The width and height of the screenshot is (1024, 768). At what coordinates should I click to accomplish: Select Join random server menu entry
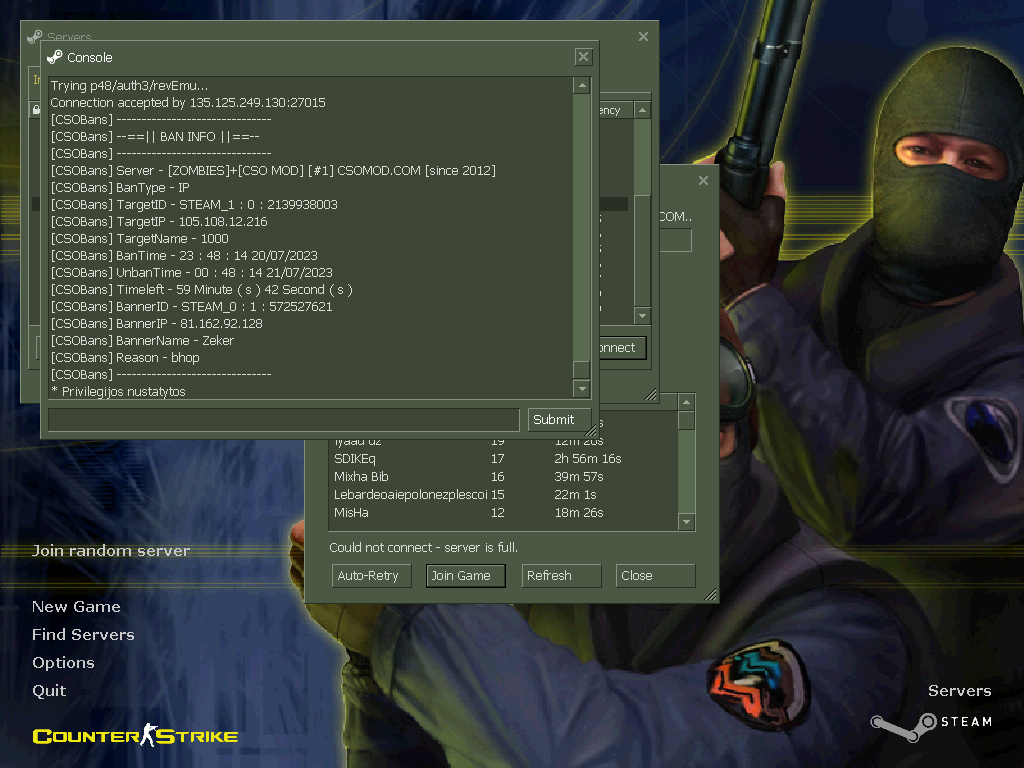pos(111,551)
